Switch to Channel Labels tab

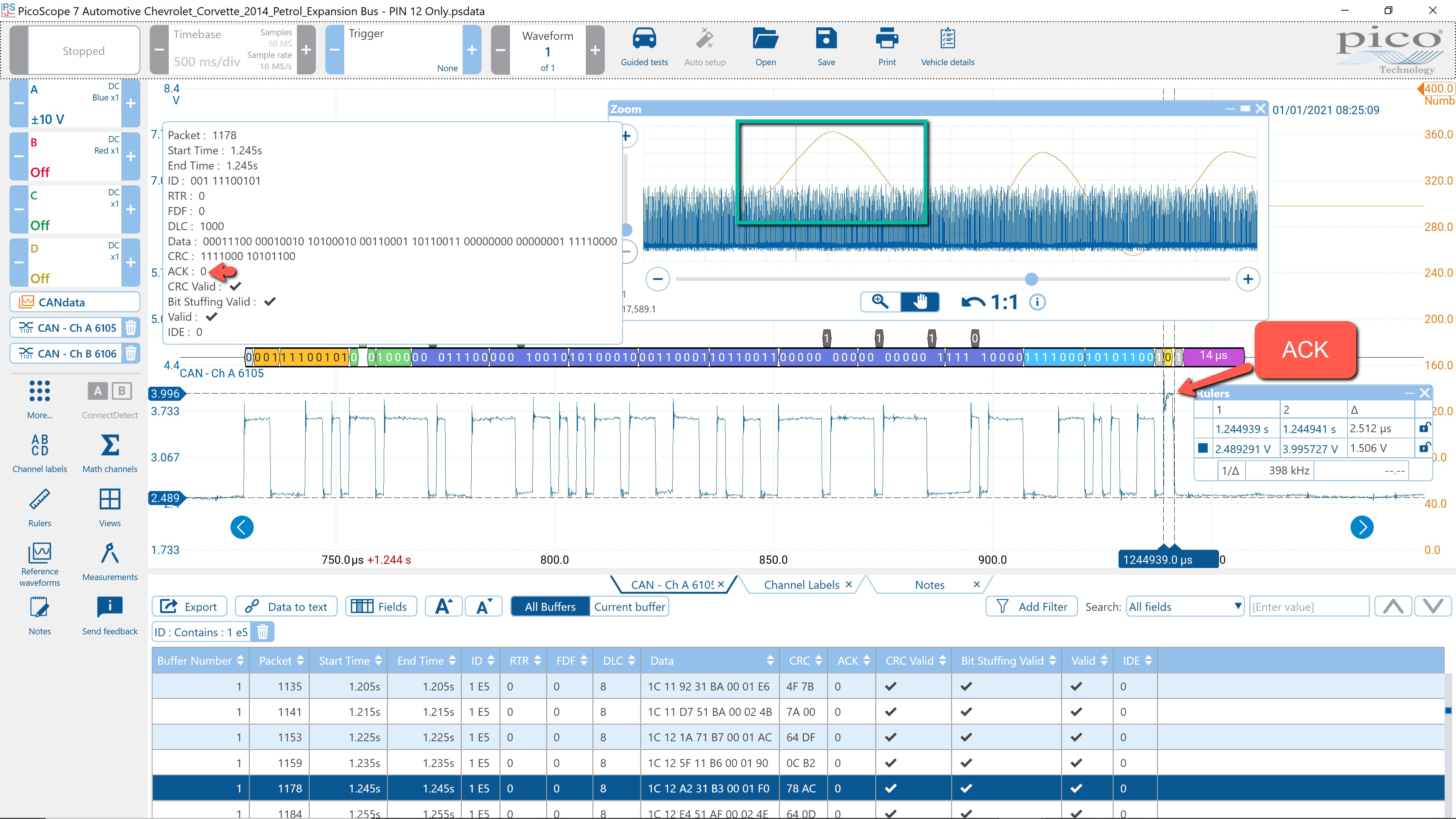click(801, 585)
